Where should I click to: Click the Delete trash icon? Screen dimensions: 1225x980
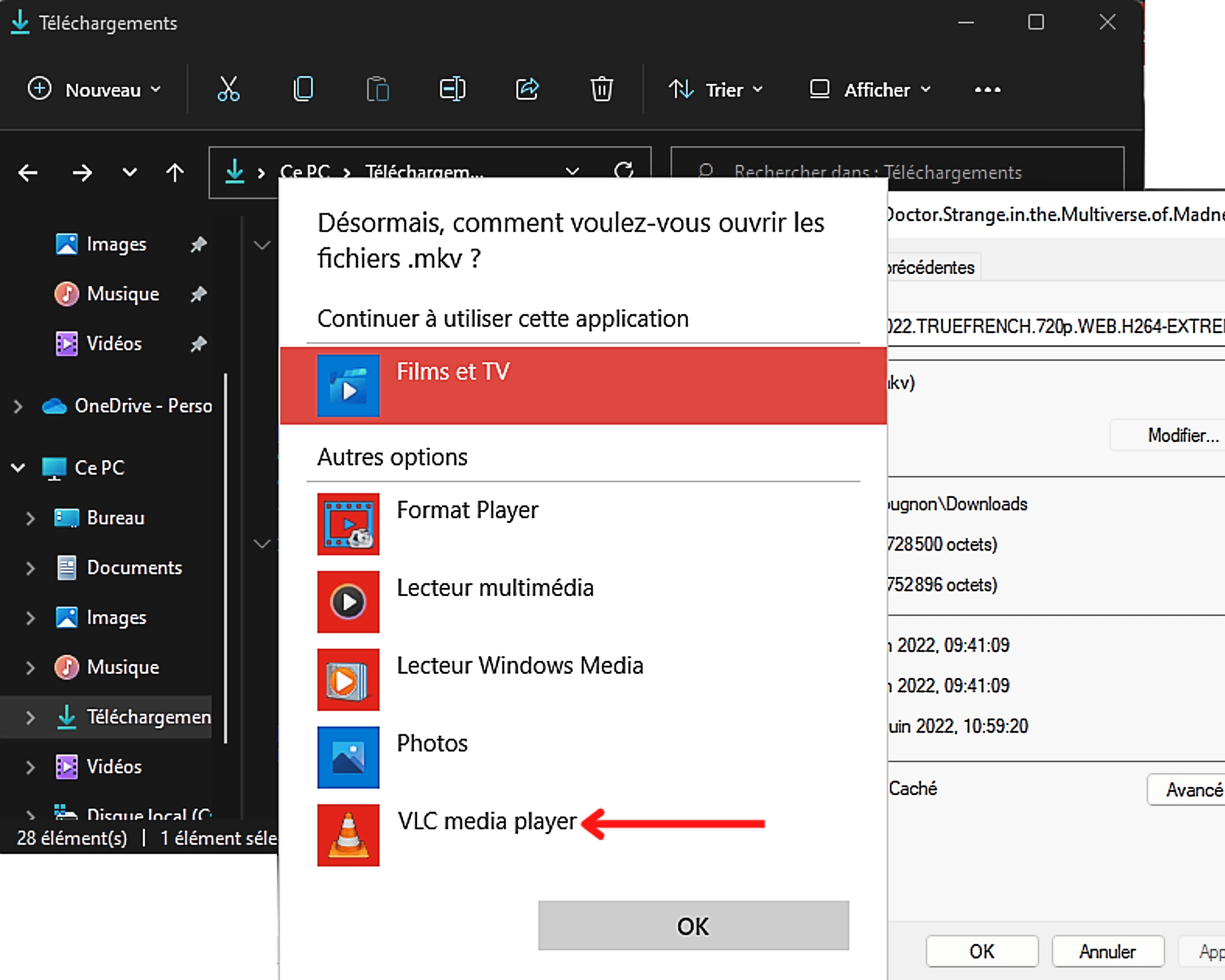[601, 89]
